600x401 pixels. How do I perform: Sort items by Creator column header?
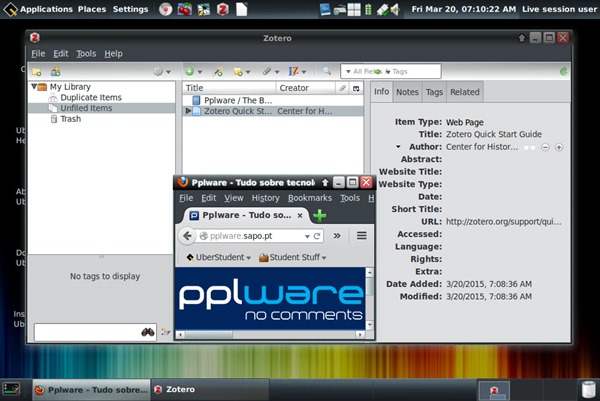[305, 88]
